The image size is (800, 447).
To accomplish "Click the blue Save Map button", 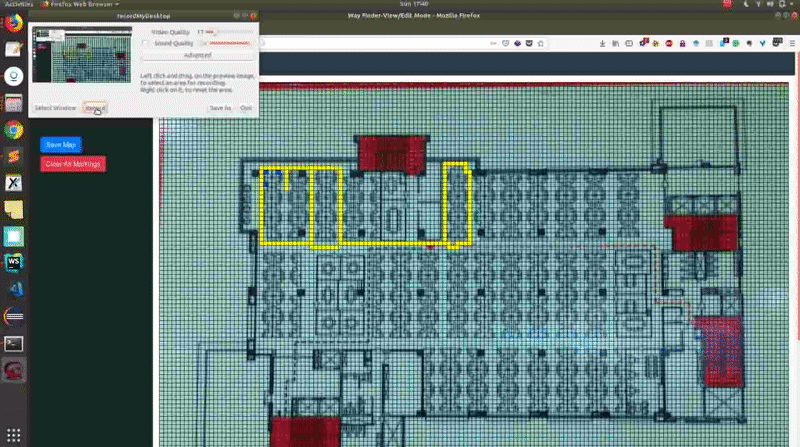I will (61, 145).
